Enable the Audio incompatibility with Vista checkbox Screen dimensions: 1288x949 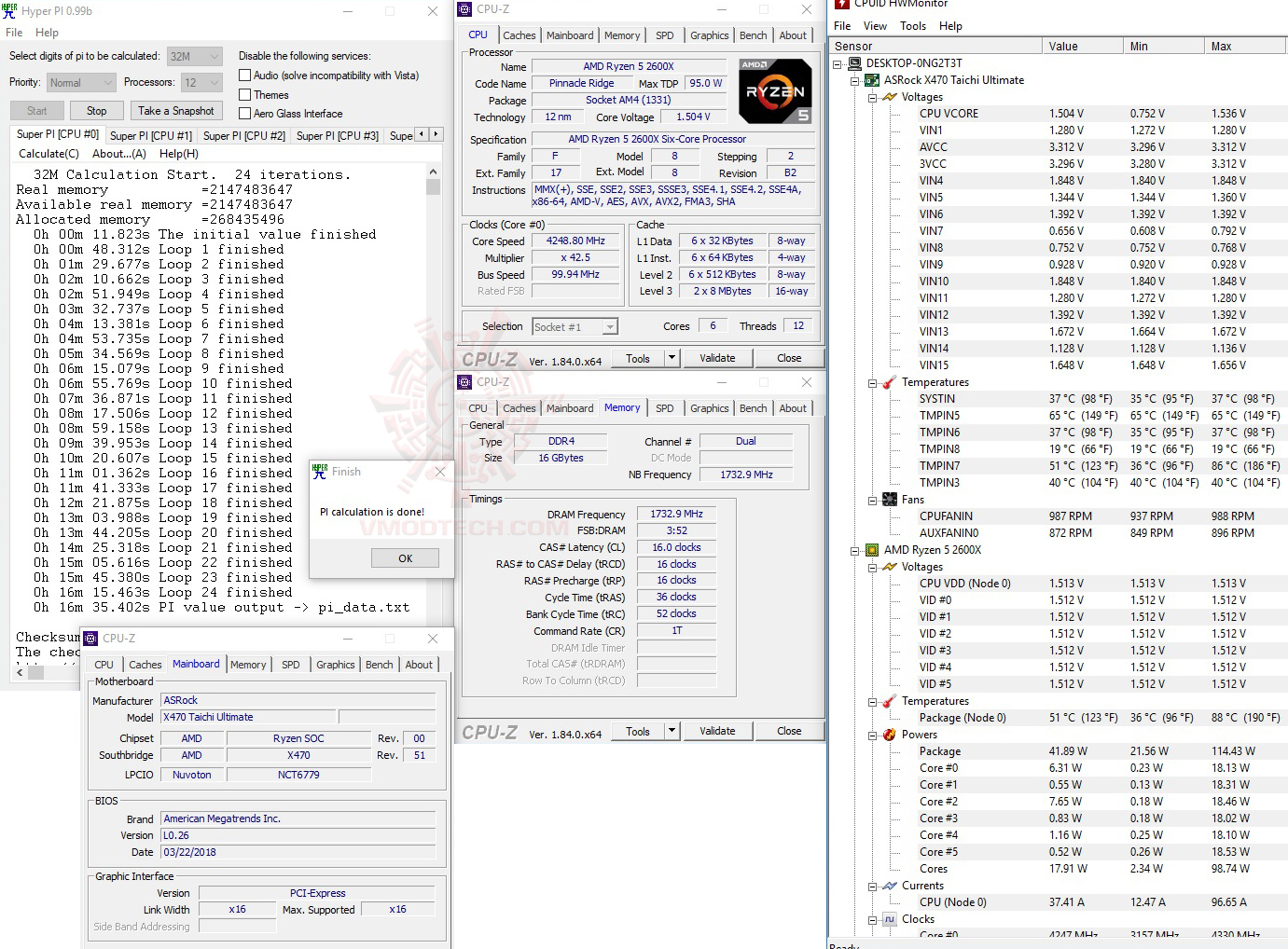point(245,76)
